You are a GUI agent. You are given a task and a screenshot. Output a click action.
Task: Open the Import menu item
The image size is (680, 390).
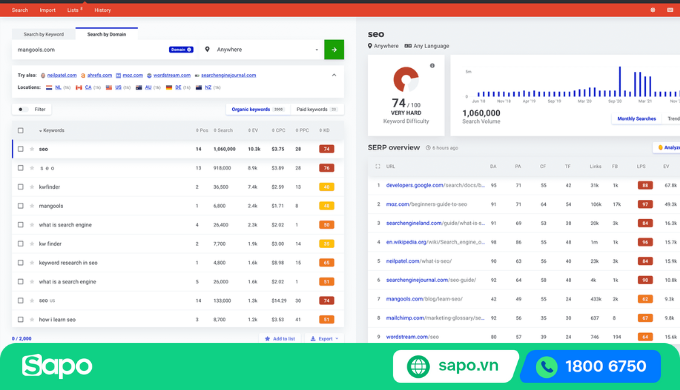coord(47,10)
